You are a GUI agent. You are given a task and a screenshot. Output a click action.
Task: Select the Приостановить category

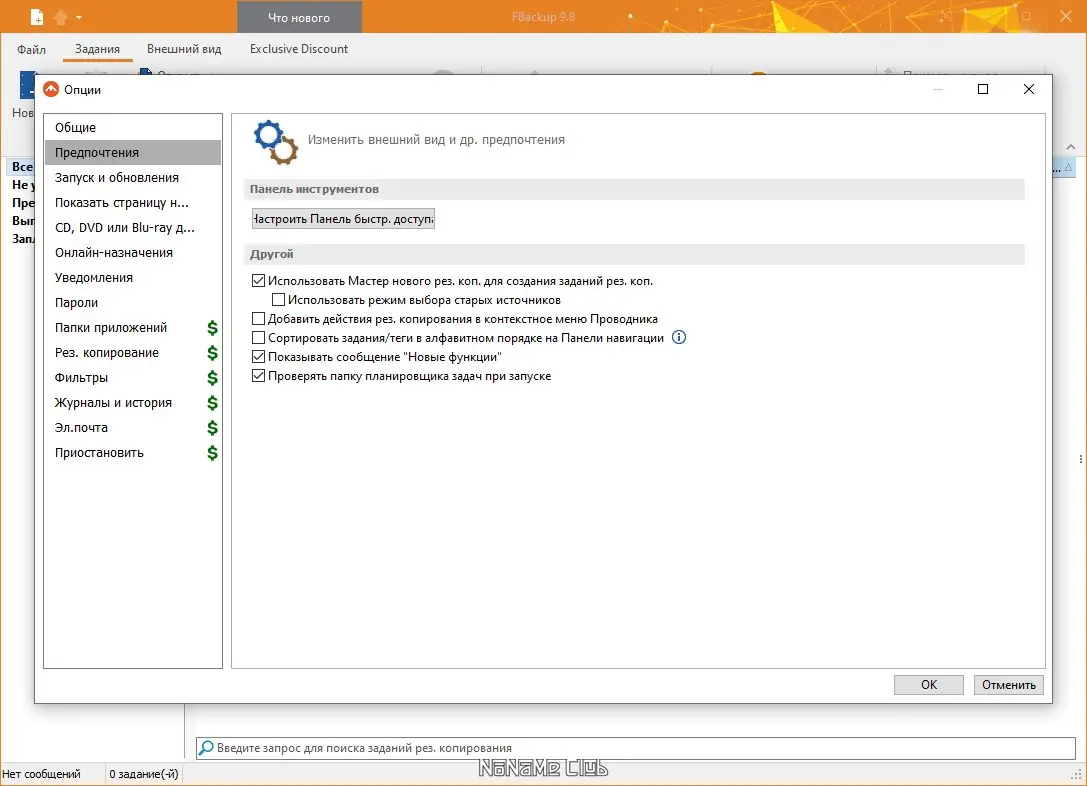[132, 452]
